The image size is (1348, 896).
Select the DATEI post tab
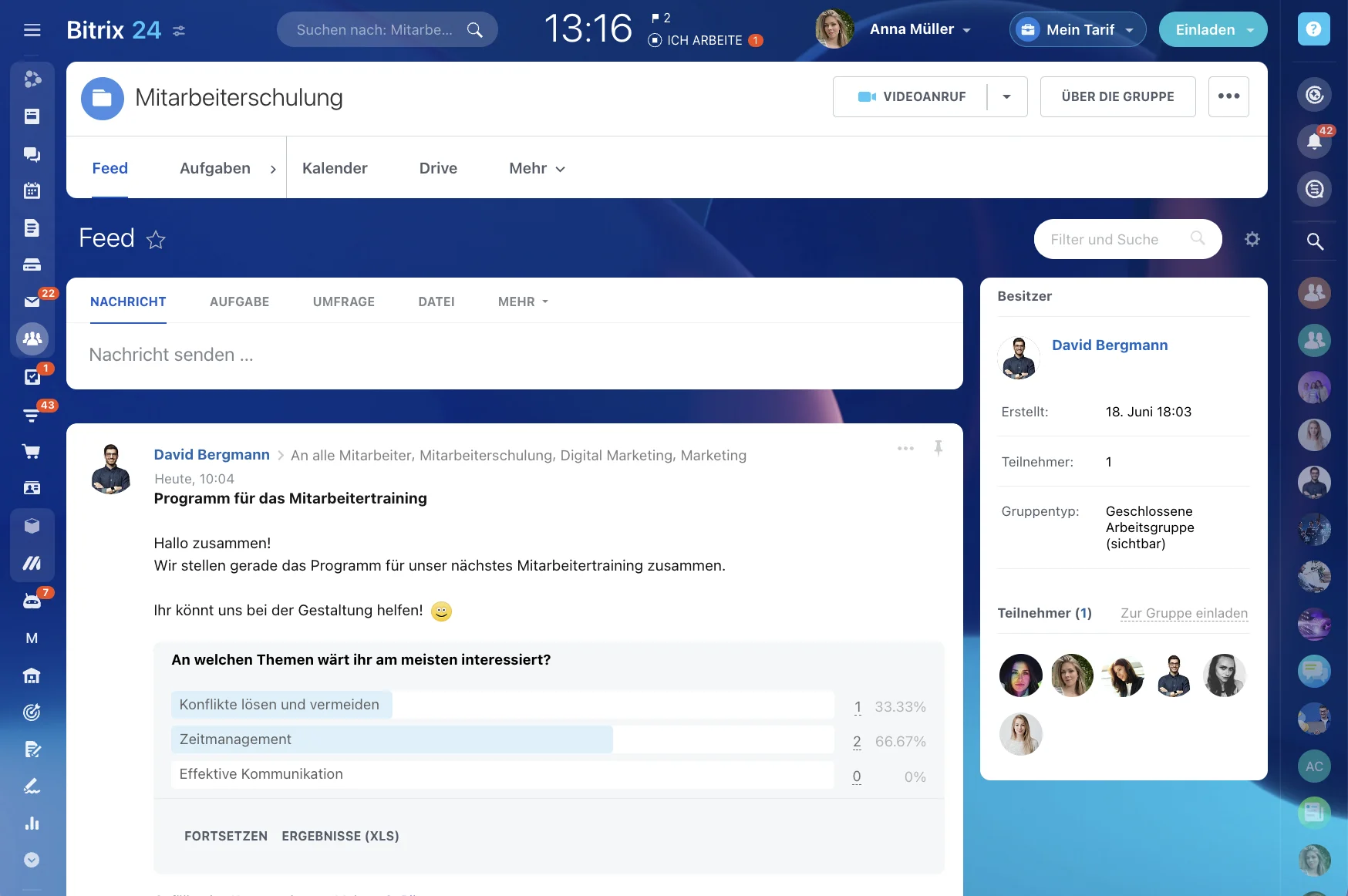pos(436,301)
